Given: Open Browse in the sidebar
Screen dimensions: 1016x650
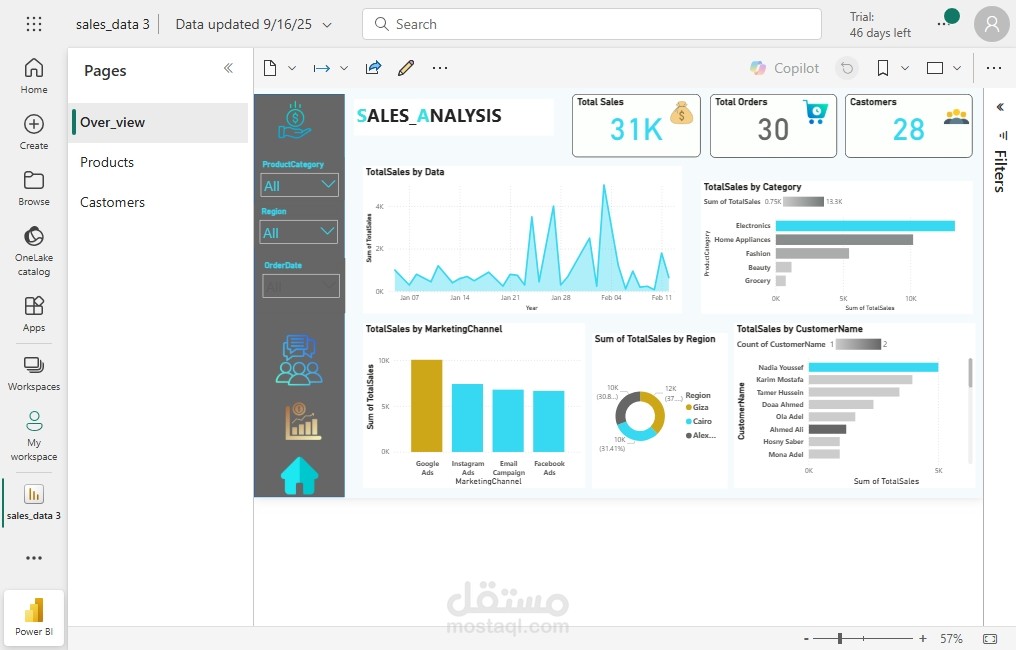Looking at the screenshot, I should point(34,189).
